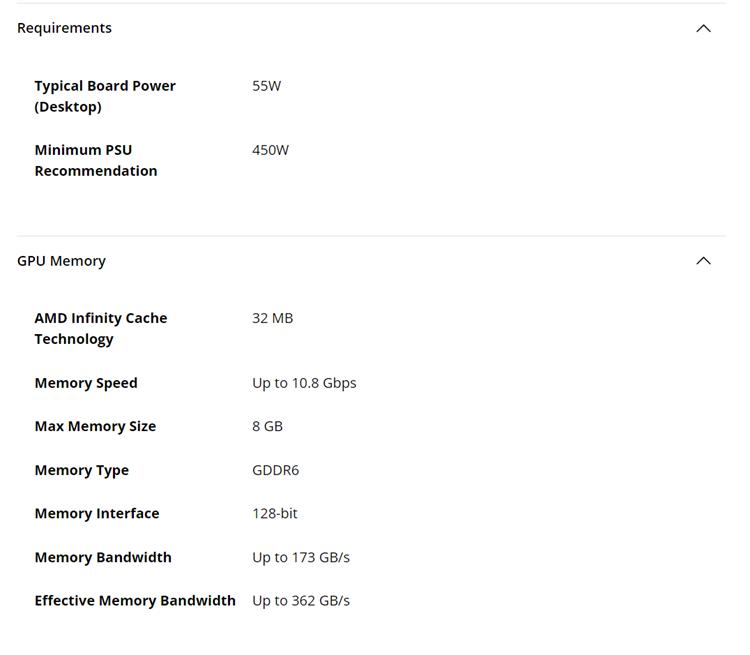Click the 8 GB memory size value
Screen dimensions: 750x655
(267, 426)
